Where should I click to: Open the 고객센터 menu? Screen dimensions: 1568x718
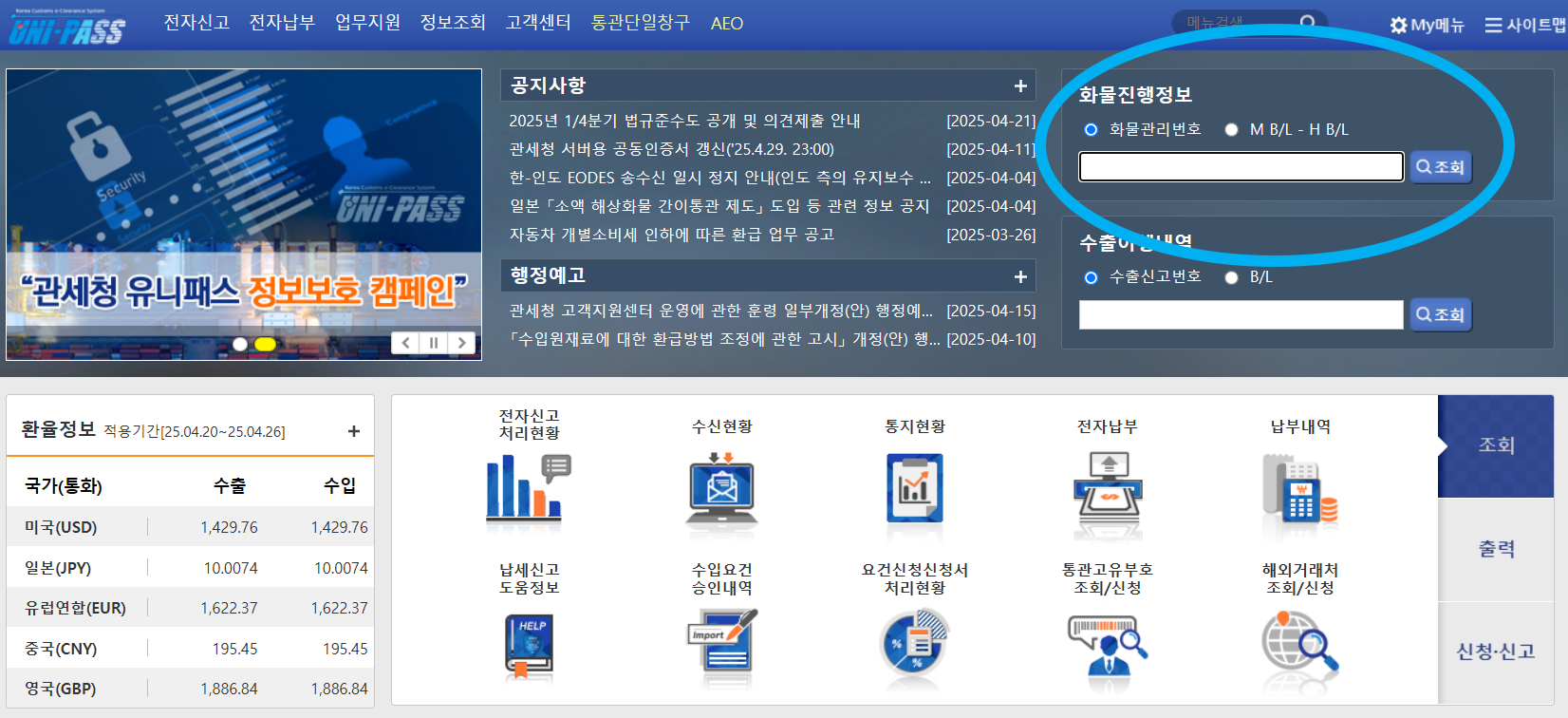[538, 23]
